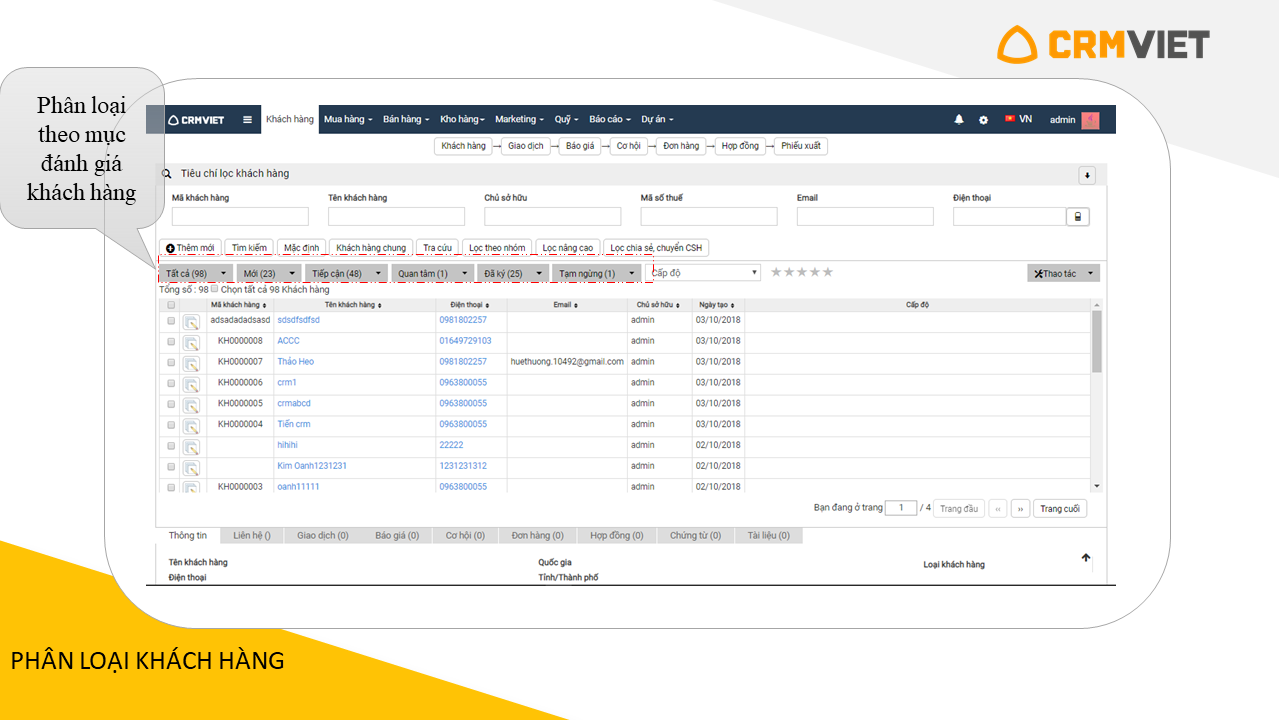Open settings via the gear icon

[x=983, y=120]
